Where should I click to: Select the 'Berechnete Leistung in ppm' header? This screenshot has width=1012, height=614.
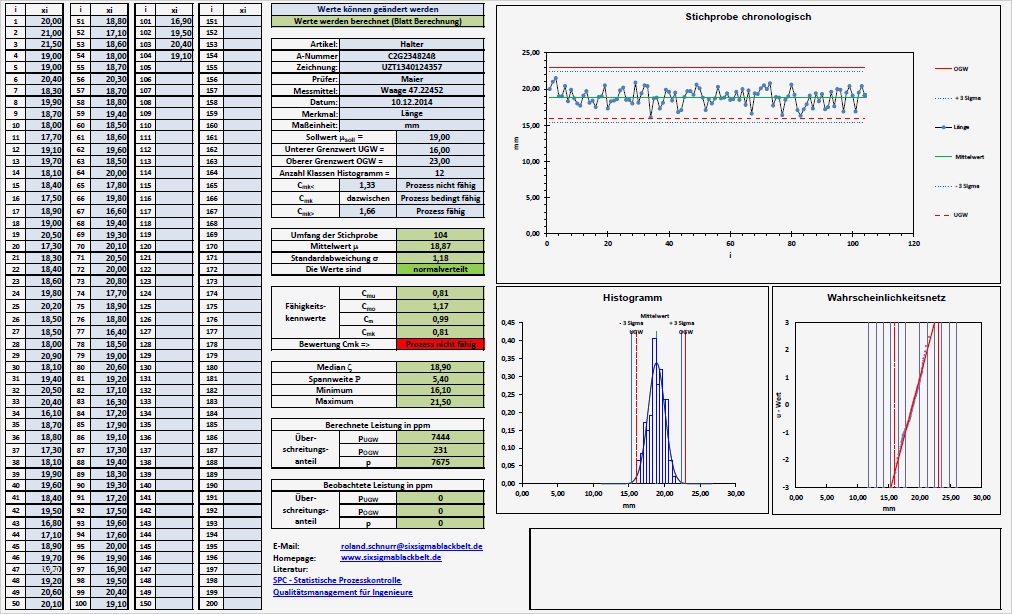point(378,425)
